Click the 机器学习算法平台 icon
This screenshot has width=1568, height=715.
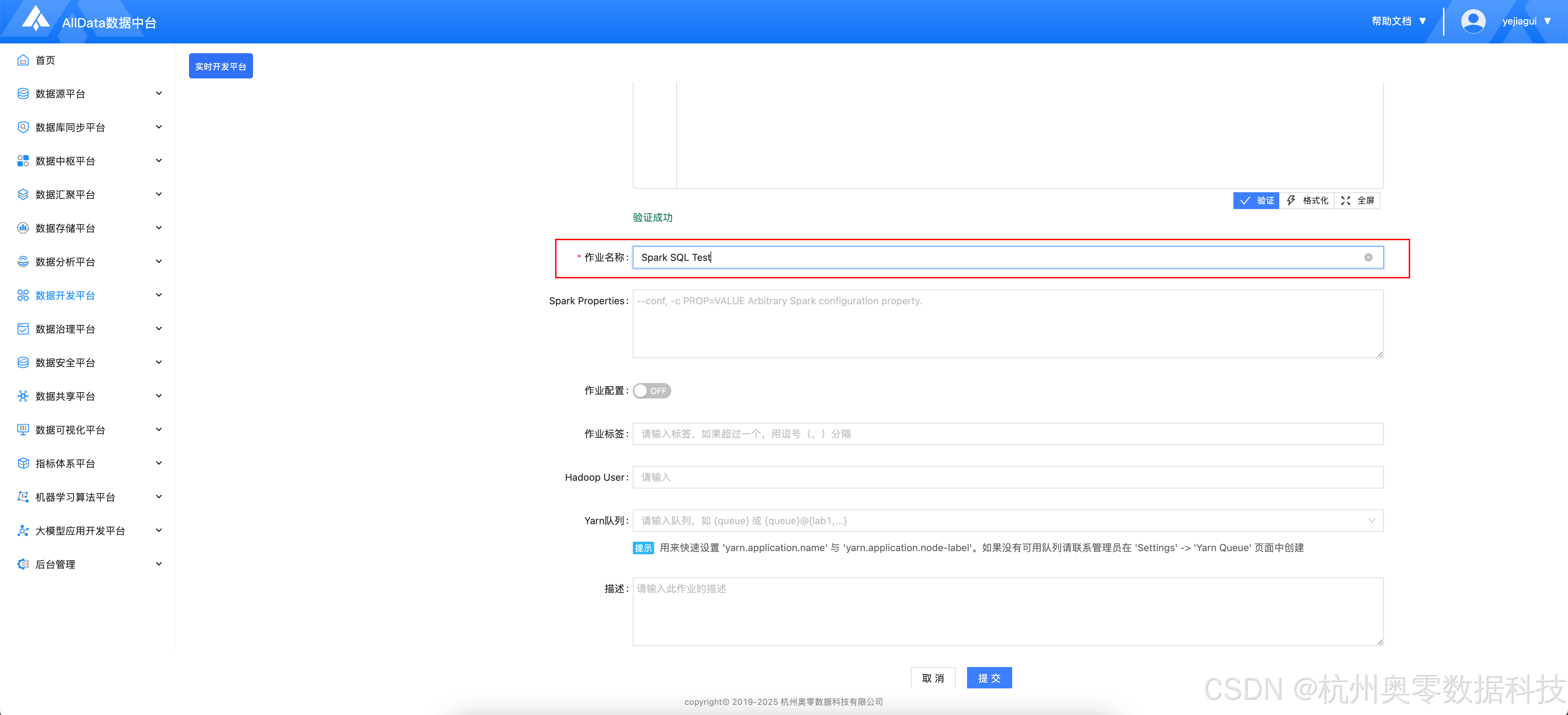tap(23, 497)
